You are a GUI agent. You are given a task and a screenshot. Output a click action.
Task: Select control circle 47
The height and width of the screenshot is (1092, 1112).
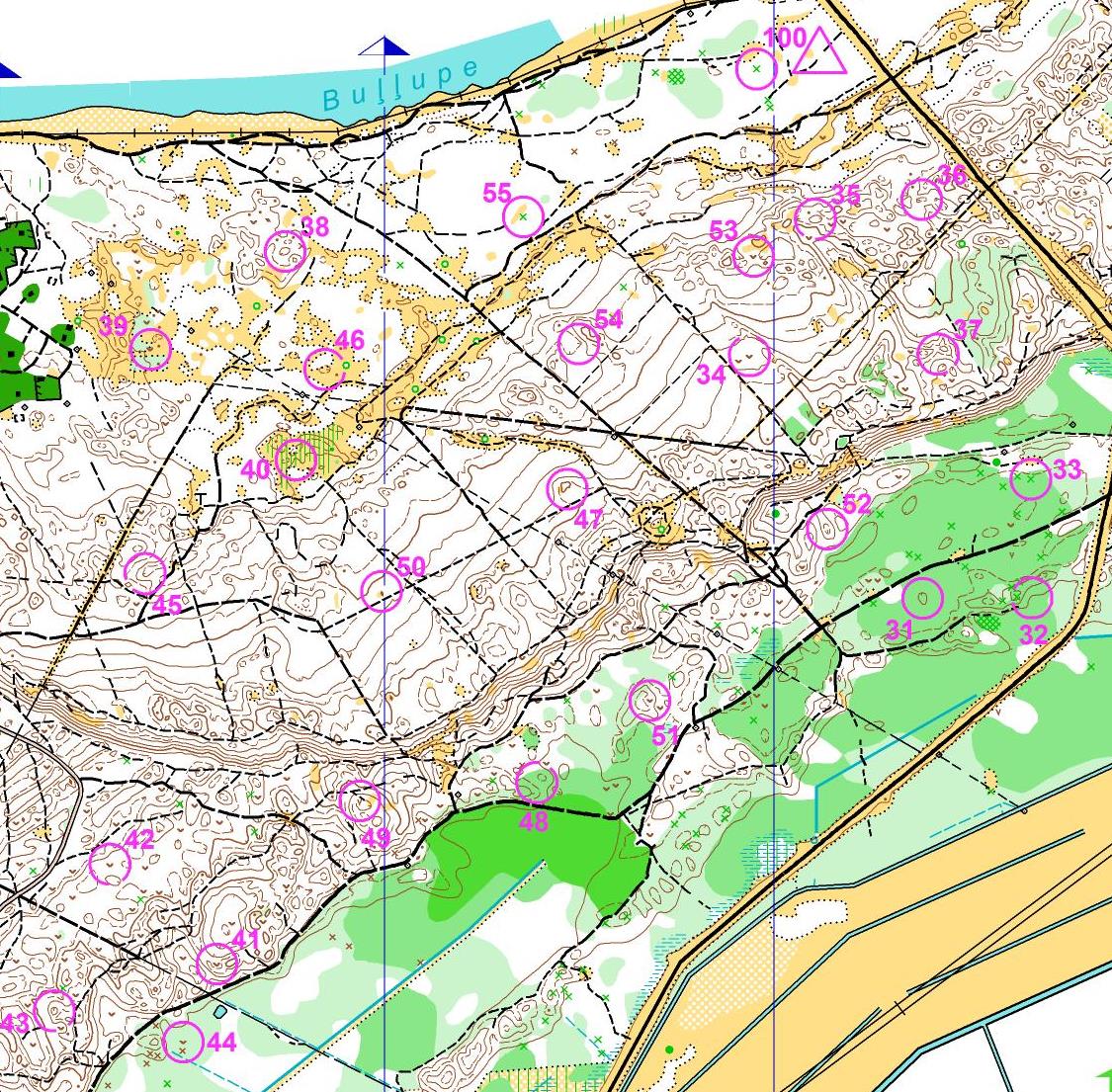coord(567,488)
